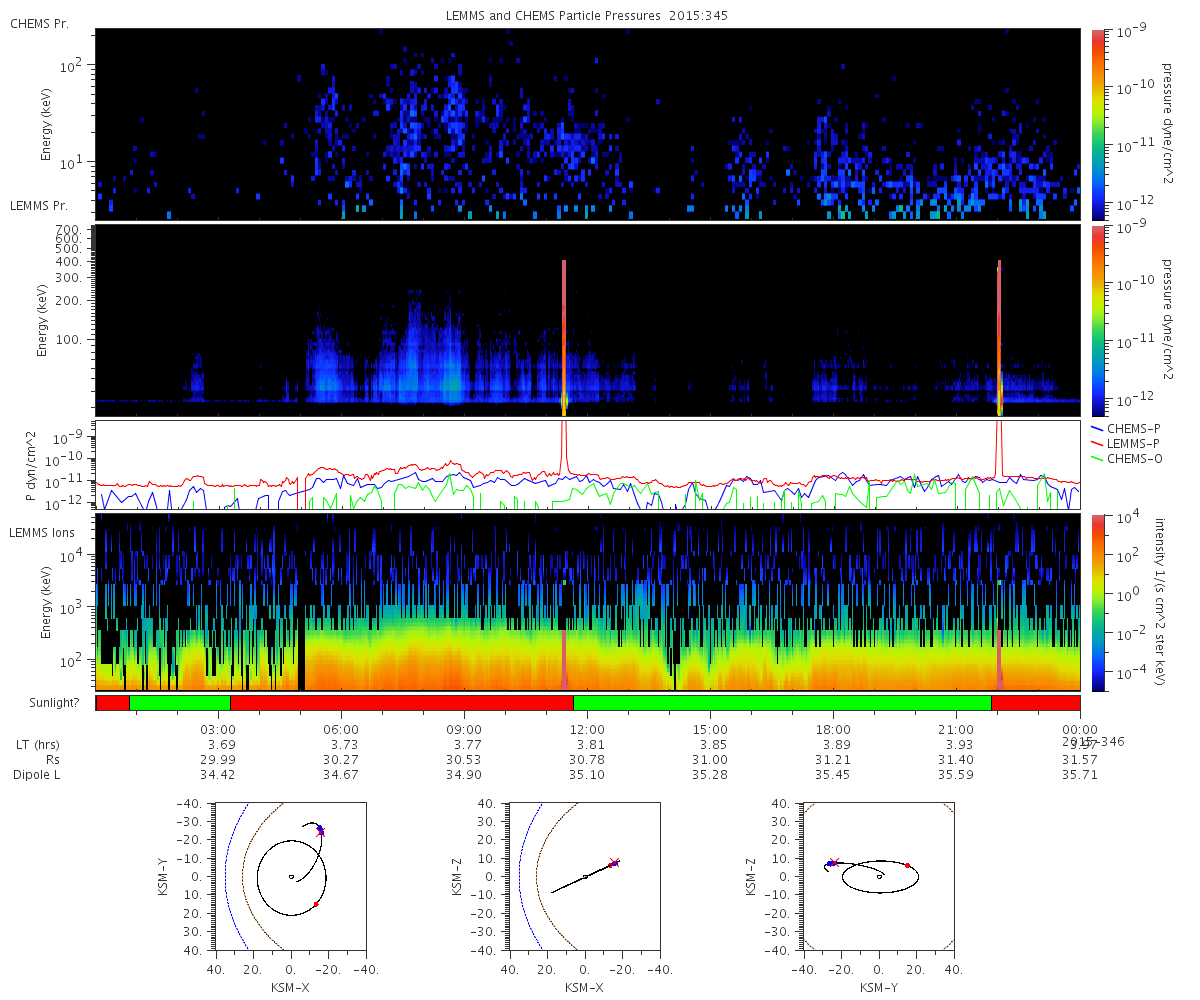Click the long green sunlight bar segment
Viewport: 1200px width, 1000px height.
pos(782,703)
